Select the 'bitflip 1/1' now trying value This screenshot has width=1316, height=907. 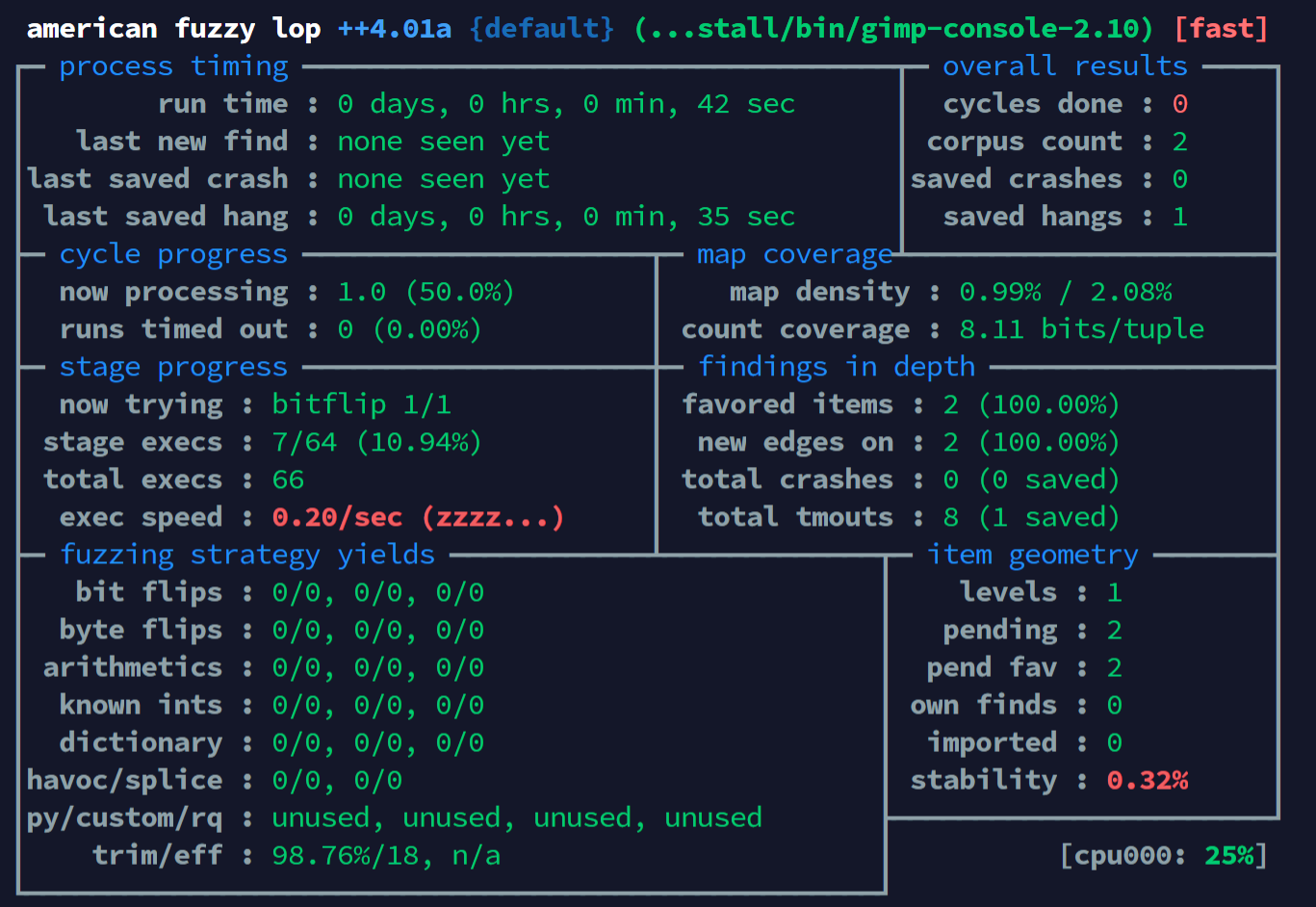tap(361, 404)
